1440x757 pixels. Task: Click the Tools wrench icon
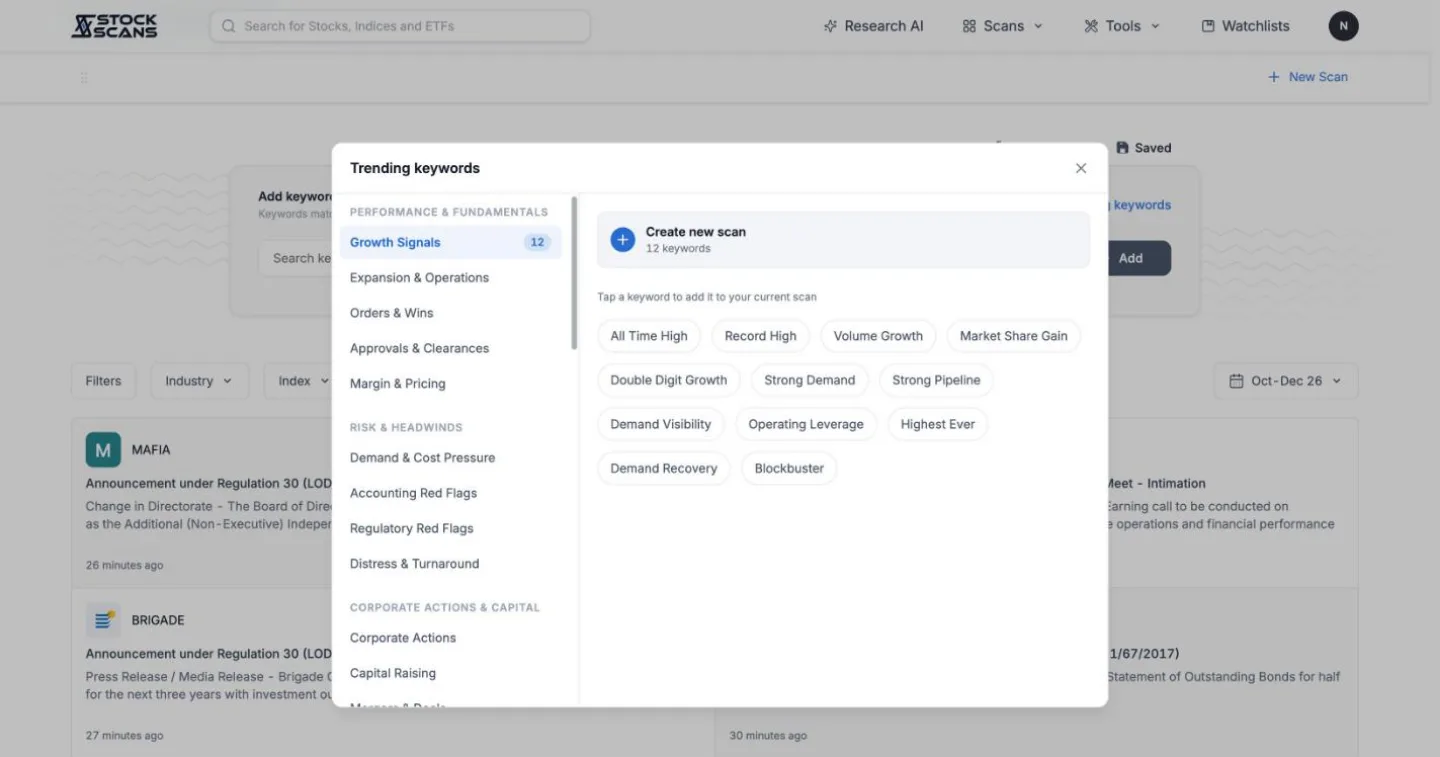click(x=1091, y=26)
